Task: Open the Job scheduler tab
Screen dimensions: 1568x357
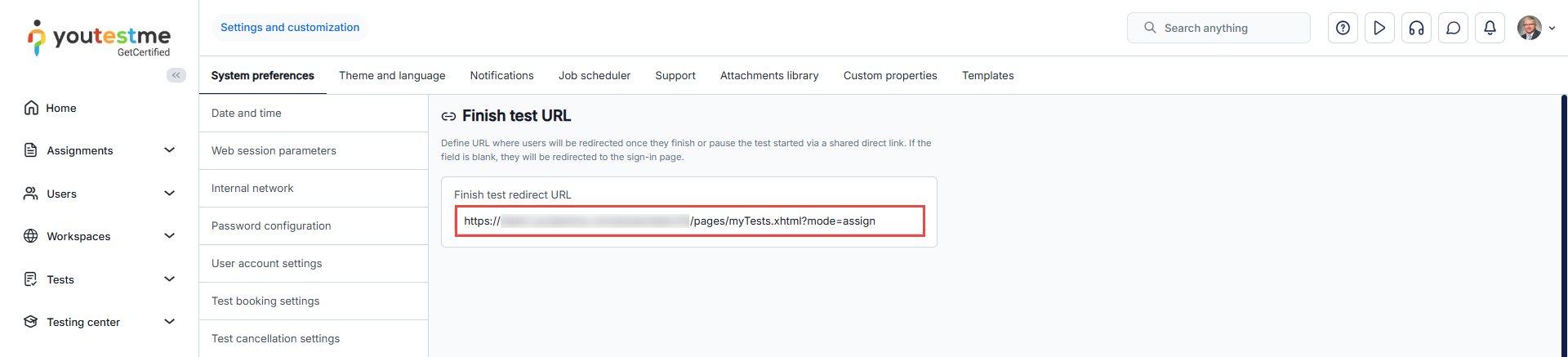Action: (x=594, y=75)
